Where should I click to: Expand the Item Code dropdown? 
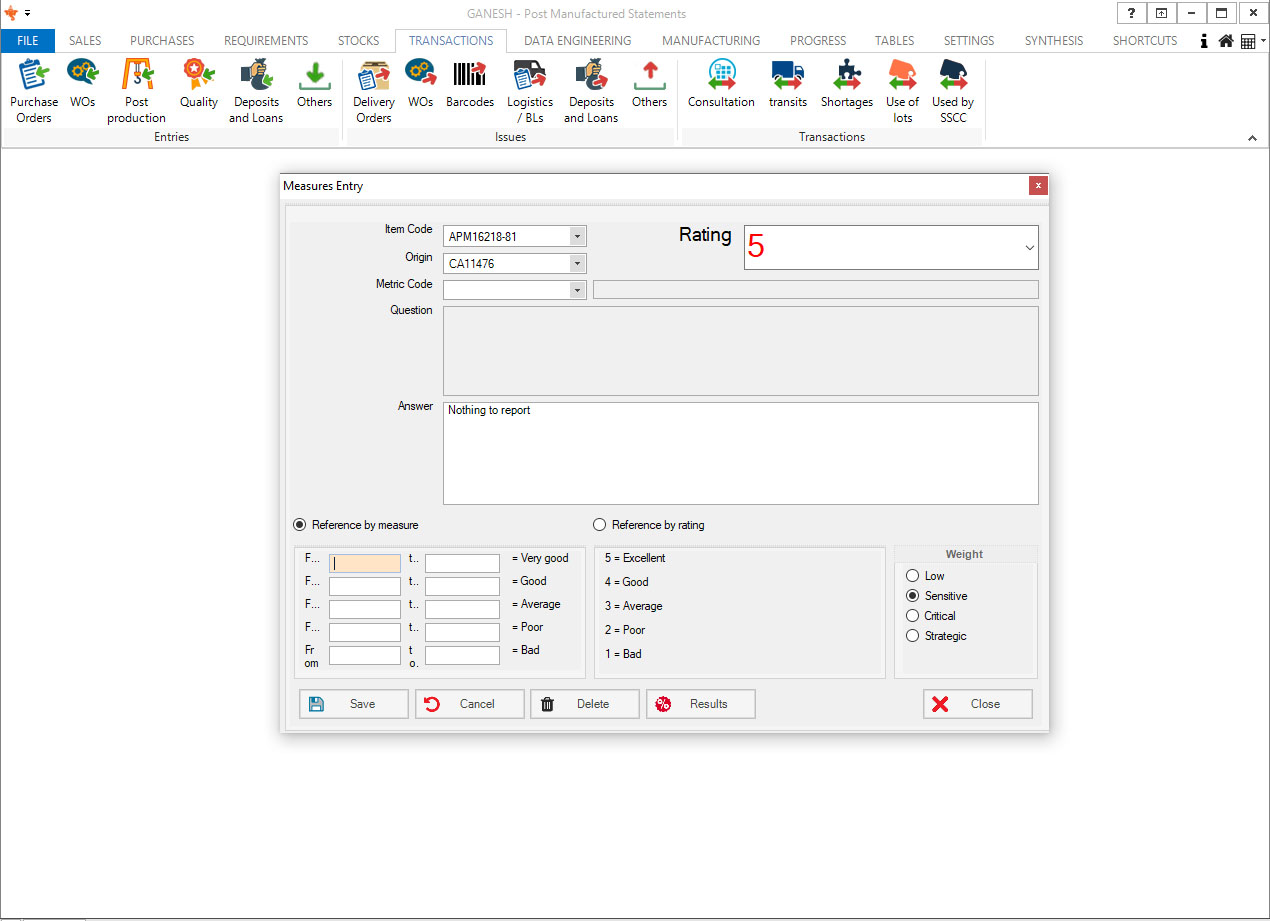577,237
